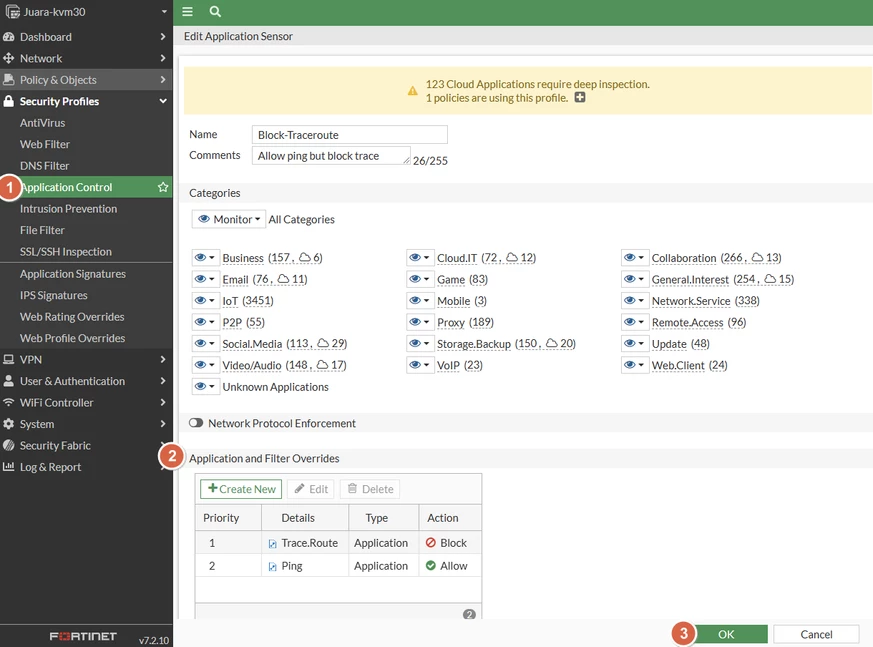Open the Update category link
873x647 pixels.
pos(669,344)
